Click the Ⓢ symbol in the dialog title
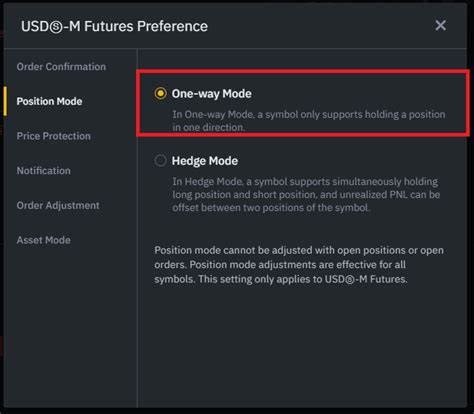 [x=56, y=27]
